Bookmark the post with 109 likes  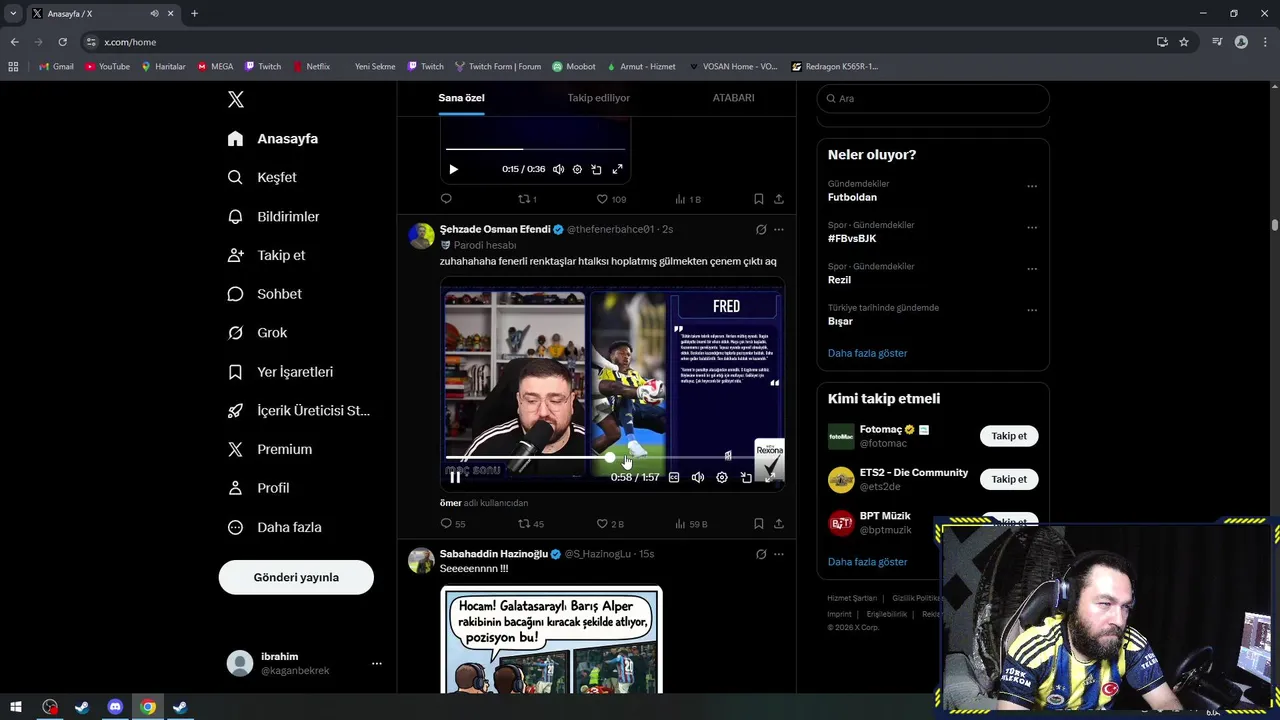tap(759, 199)
